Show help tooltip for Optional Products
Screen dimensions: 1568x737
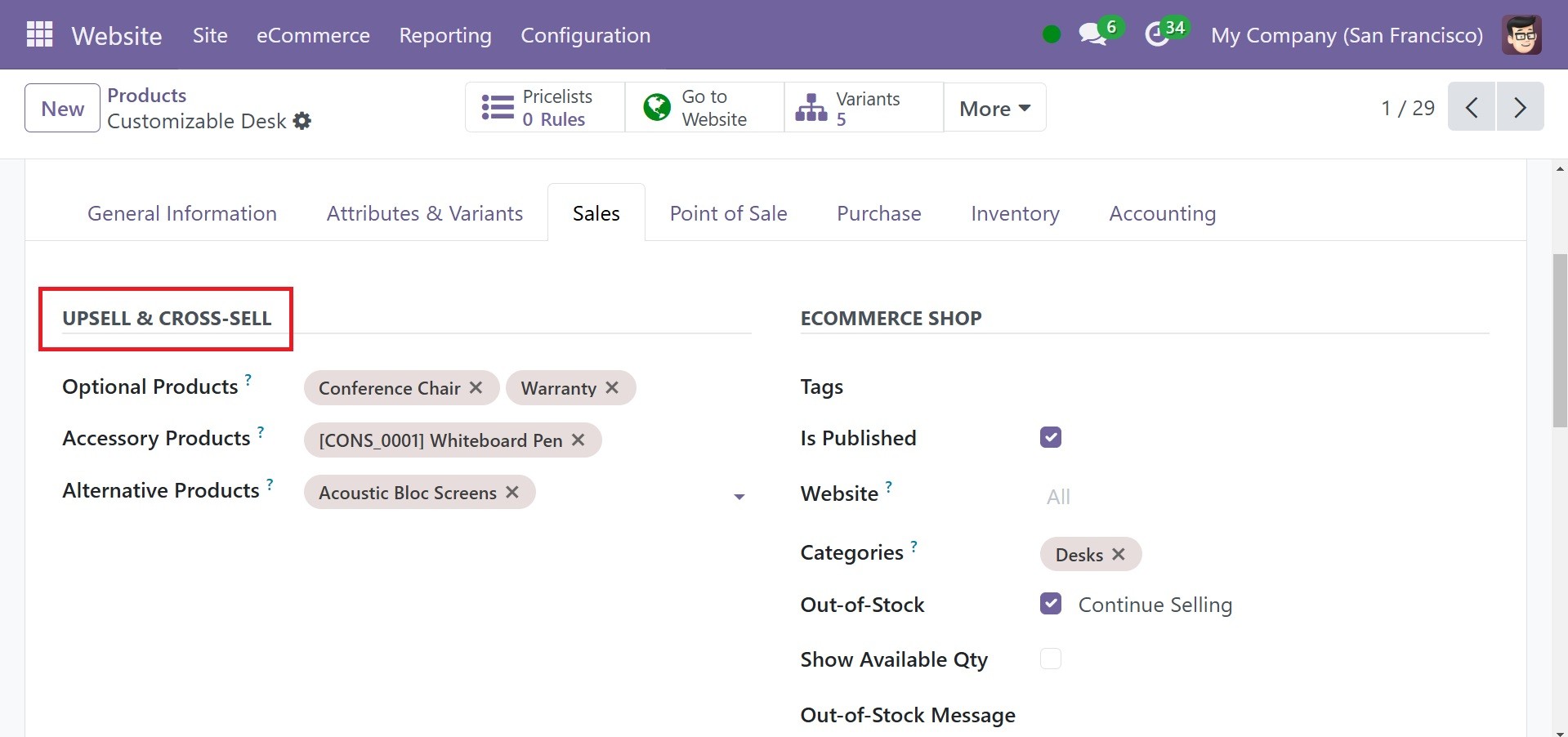tap(248, 379)
